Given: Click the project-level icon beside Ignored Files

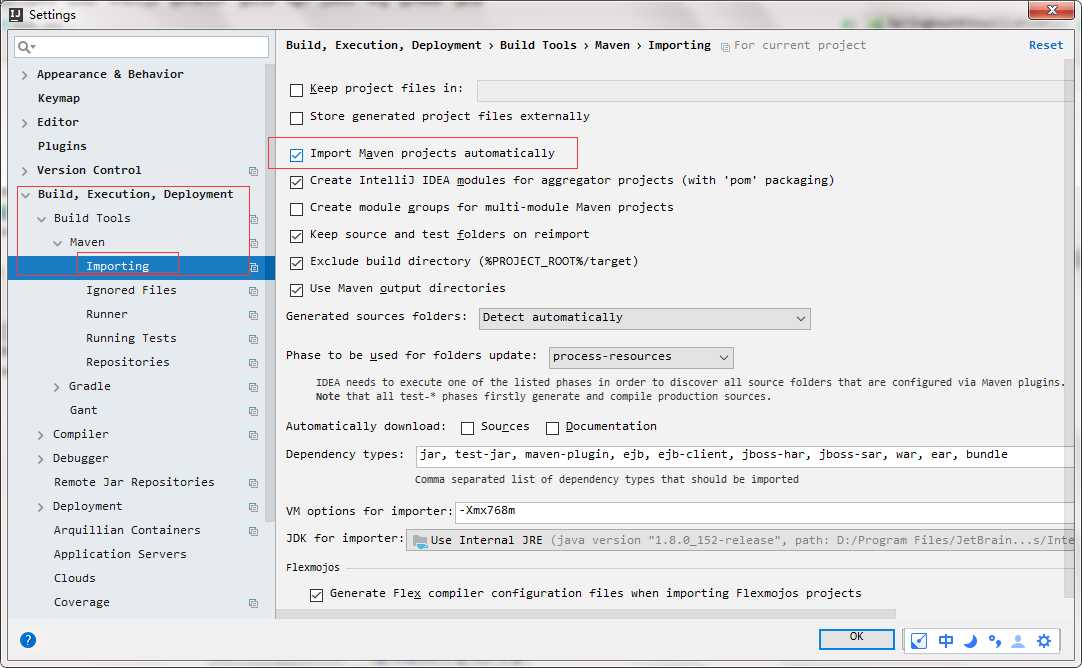Looking at the screenshot, I should 253,291.
